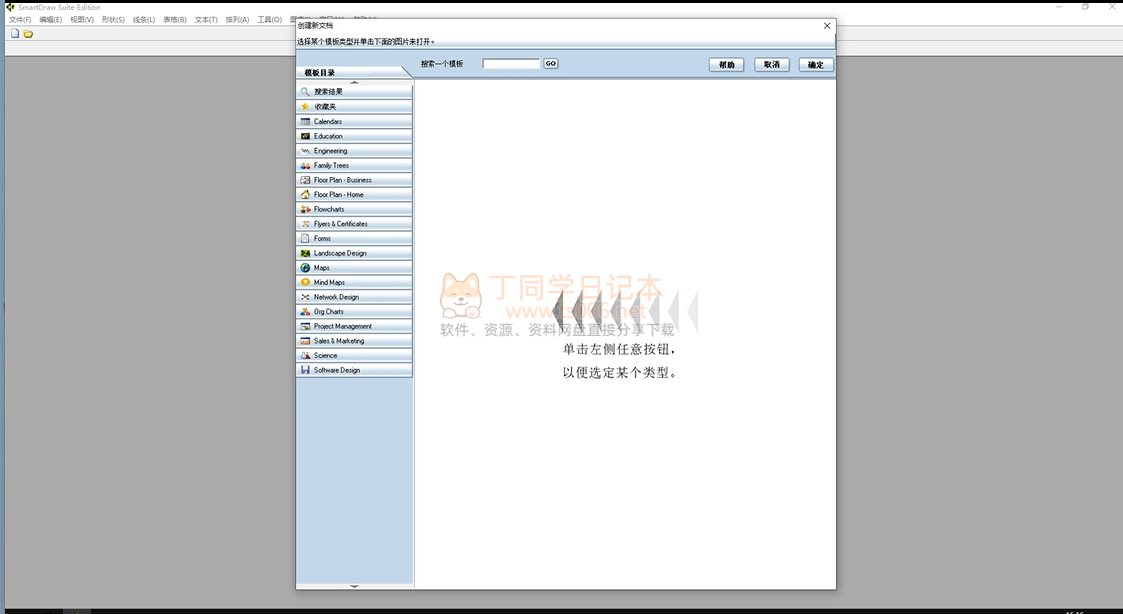
Task: Open the Landscape Design category
Action: pyautogui.click(x=354, y=253)
